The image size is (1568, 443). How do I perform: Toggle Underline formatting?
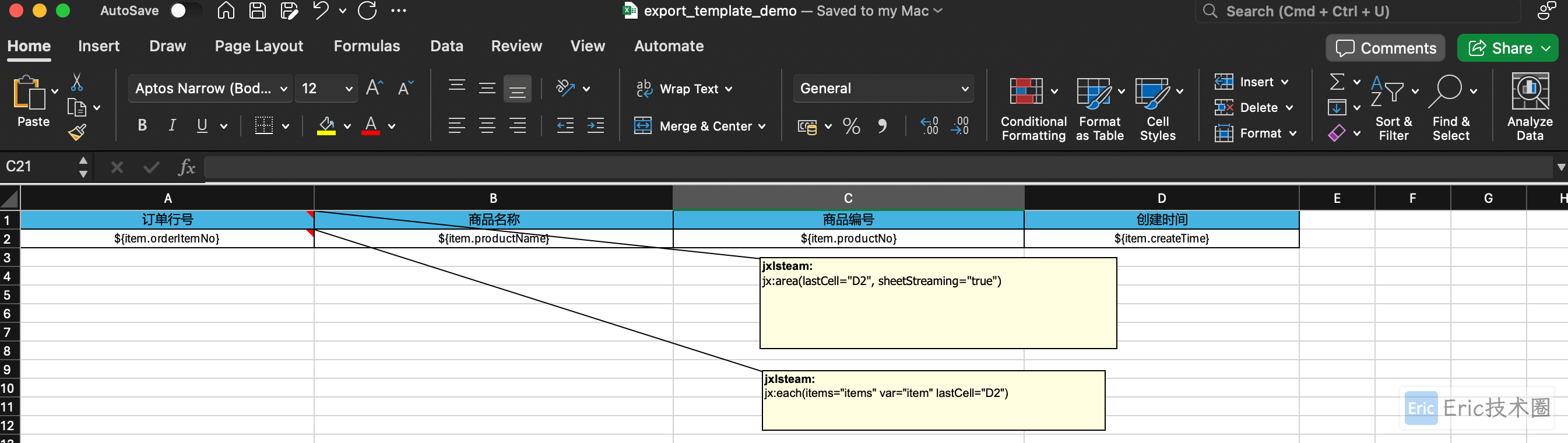202,126
